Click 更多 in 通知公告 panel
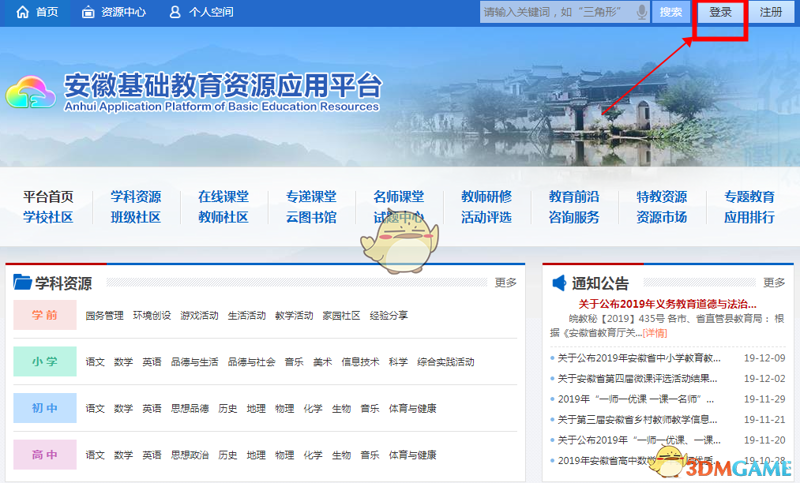Image resolution: width=800 pixels, height=483 pixels. point(774,282)
